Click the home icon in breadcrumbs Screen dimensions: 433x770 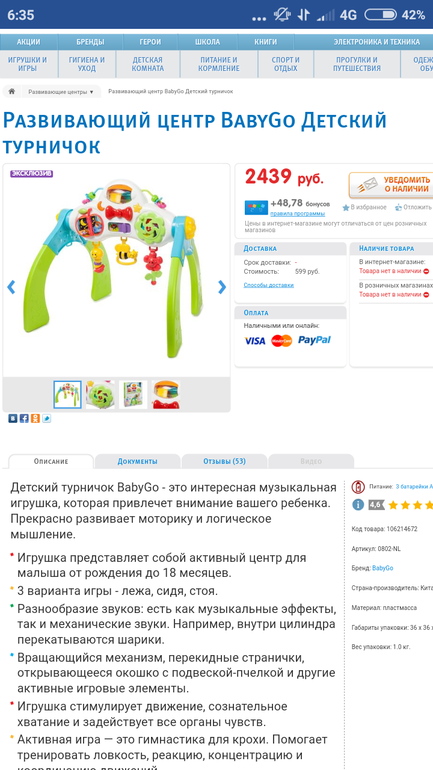(x=11, y=92)
